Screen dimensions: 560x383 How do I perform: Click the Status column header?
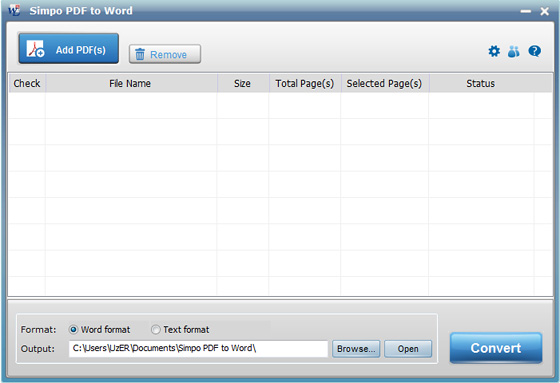coord(481,83)
